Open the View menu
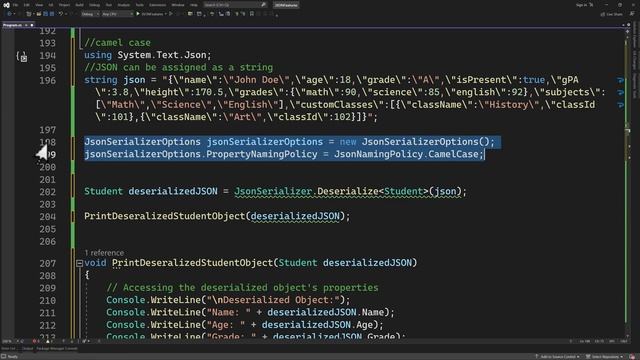 (x=39, y=5)
